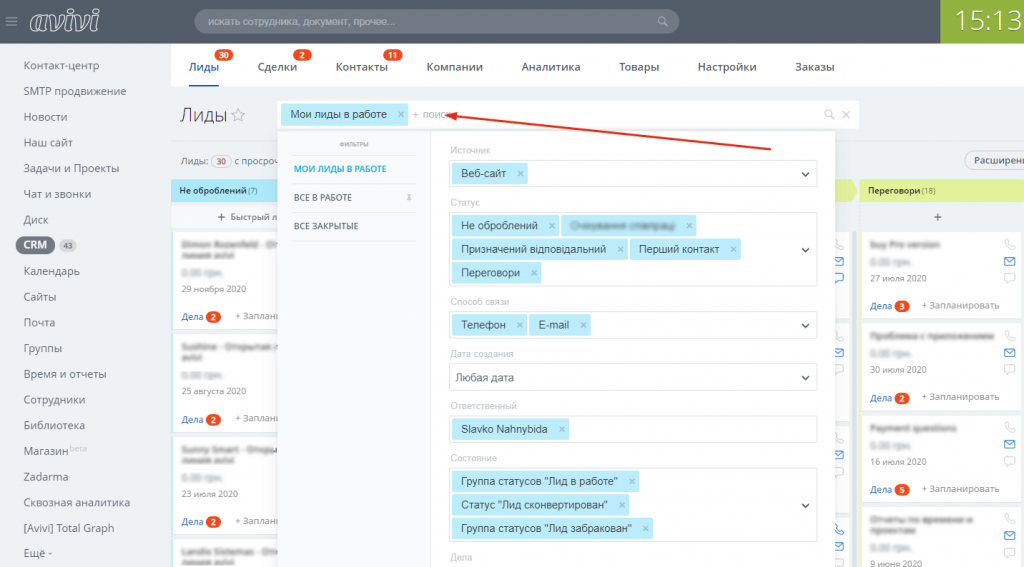Switch to the Сделки tab
The height and width of the screenshot is (567, 1024).
pyautogui.click(x=277, y=67)
